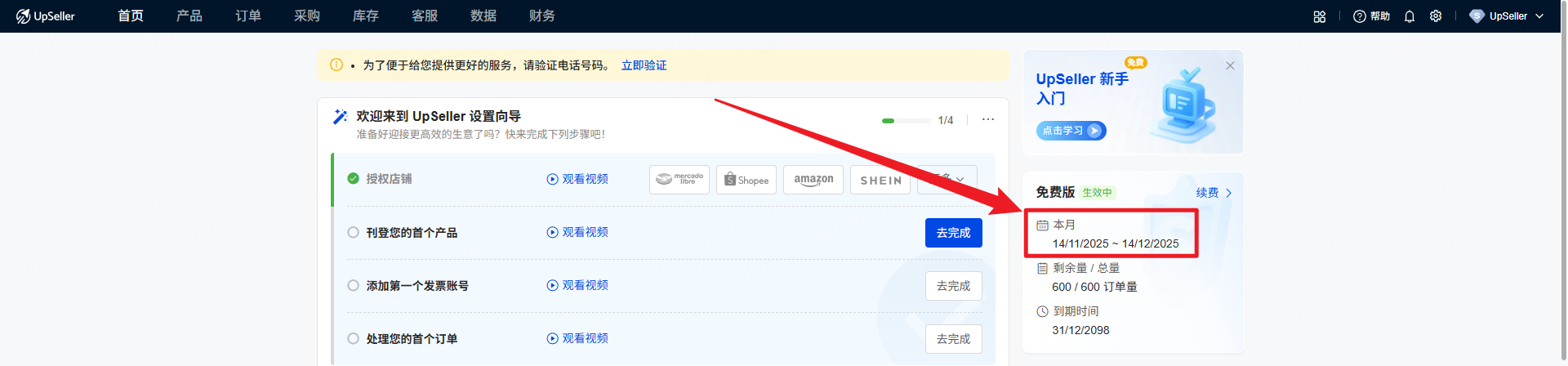Open the notifications bell
Viewport: 1568px width, 366px height.
[x=1409, y=16]
